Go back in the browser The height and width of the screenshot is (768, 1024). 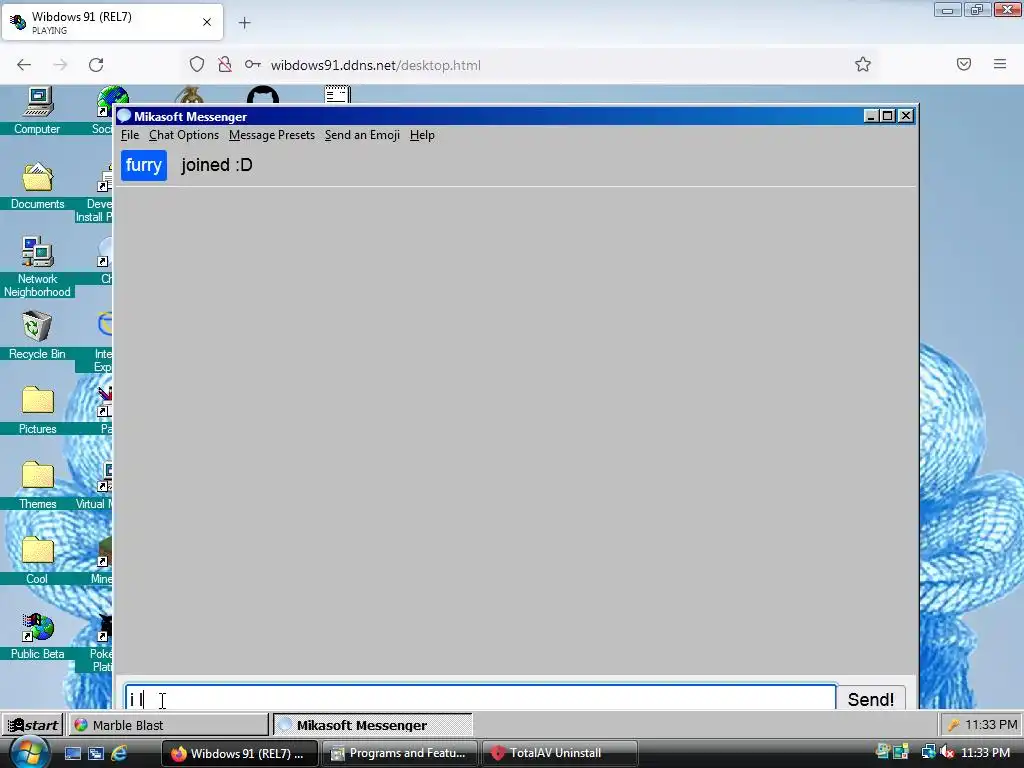[24, 65]
